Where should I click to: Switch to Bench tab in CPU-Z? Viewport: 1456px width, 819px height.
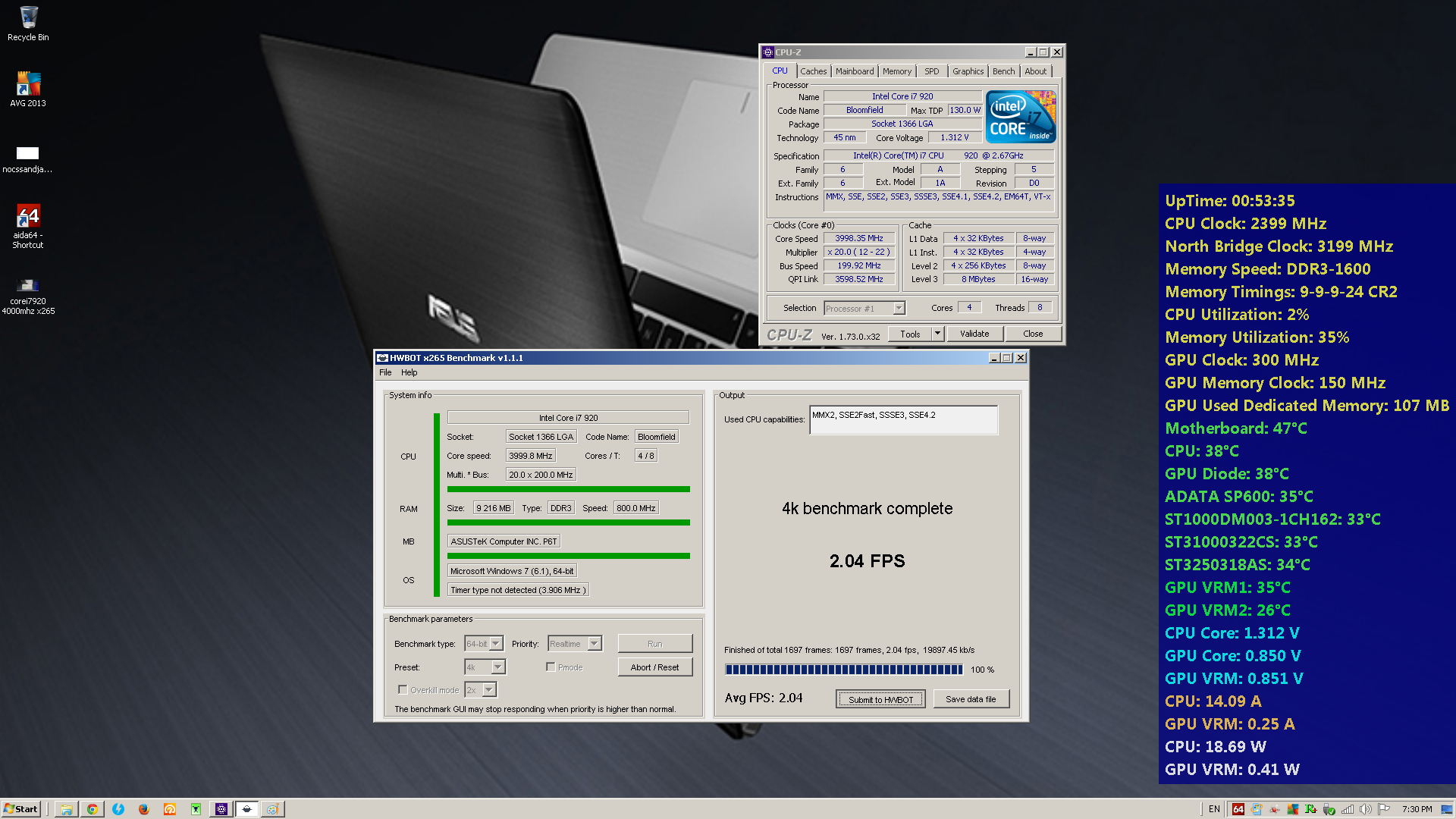point(1003,71)
